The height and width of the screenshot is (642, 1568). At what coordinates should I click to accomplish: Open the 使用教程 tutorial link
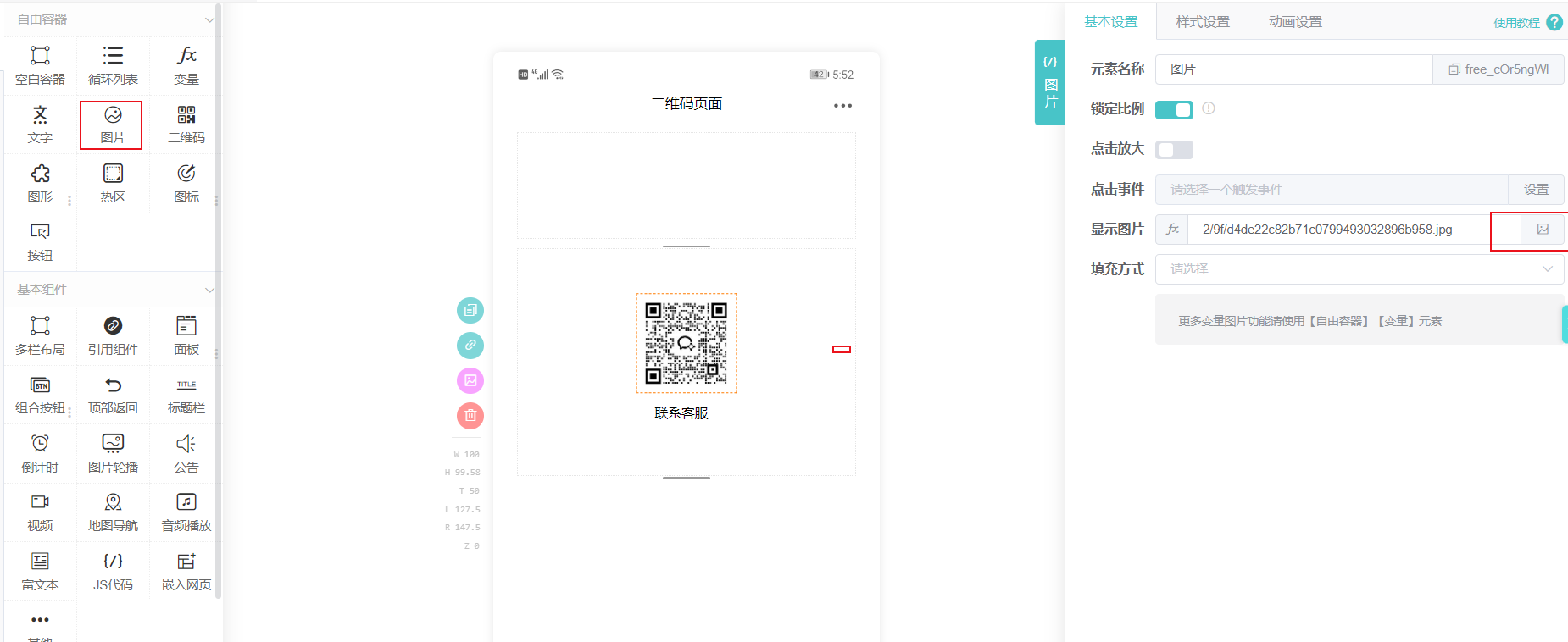click(1516, 23)
